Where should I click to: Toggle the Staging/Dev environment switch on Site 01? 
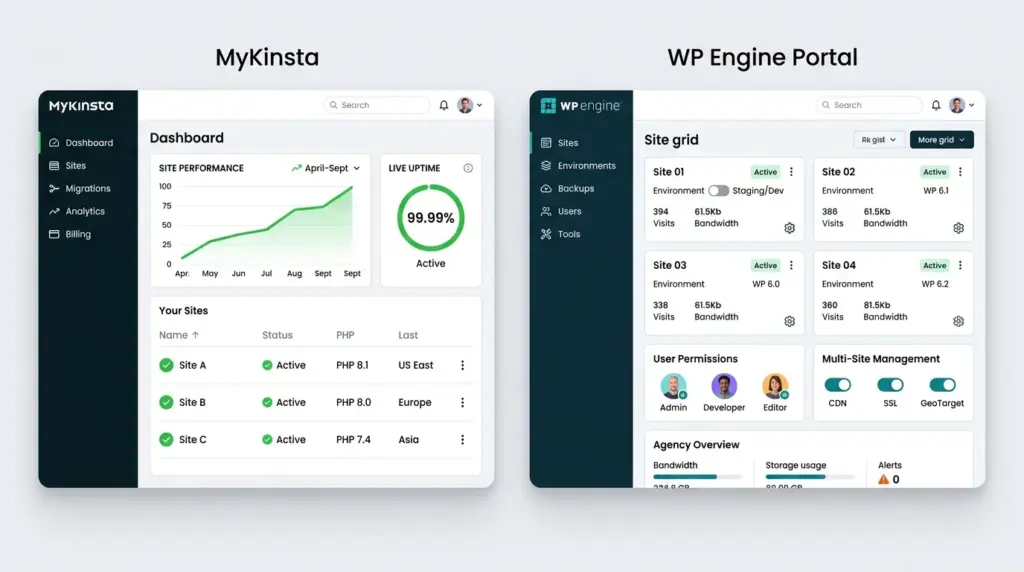click(x=718, y=191)
